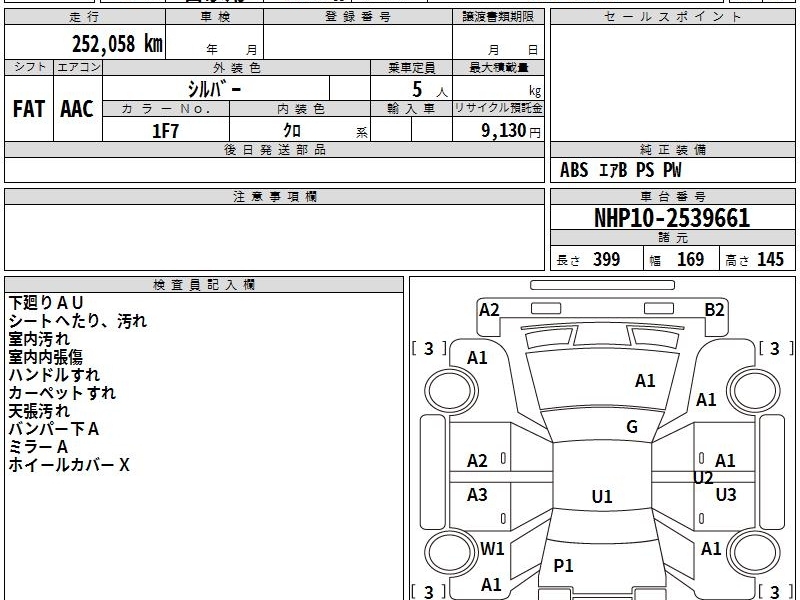
Task: Click the 純正装備 section header
Action: pos(672,149)
